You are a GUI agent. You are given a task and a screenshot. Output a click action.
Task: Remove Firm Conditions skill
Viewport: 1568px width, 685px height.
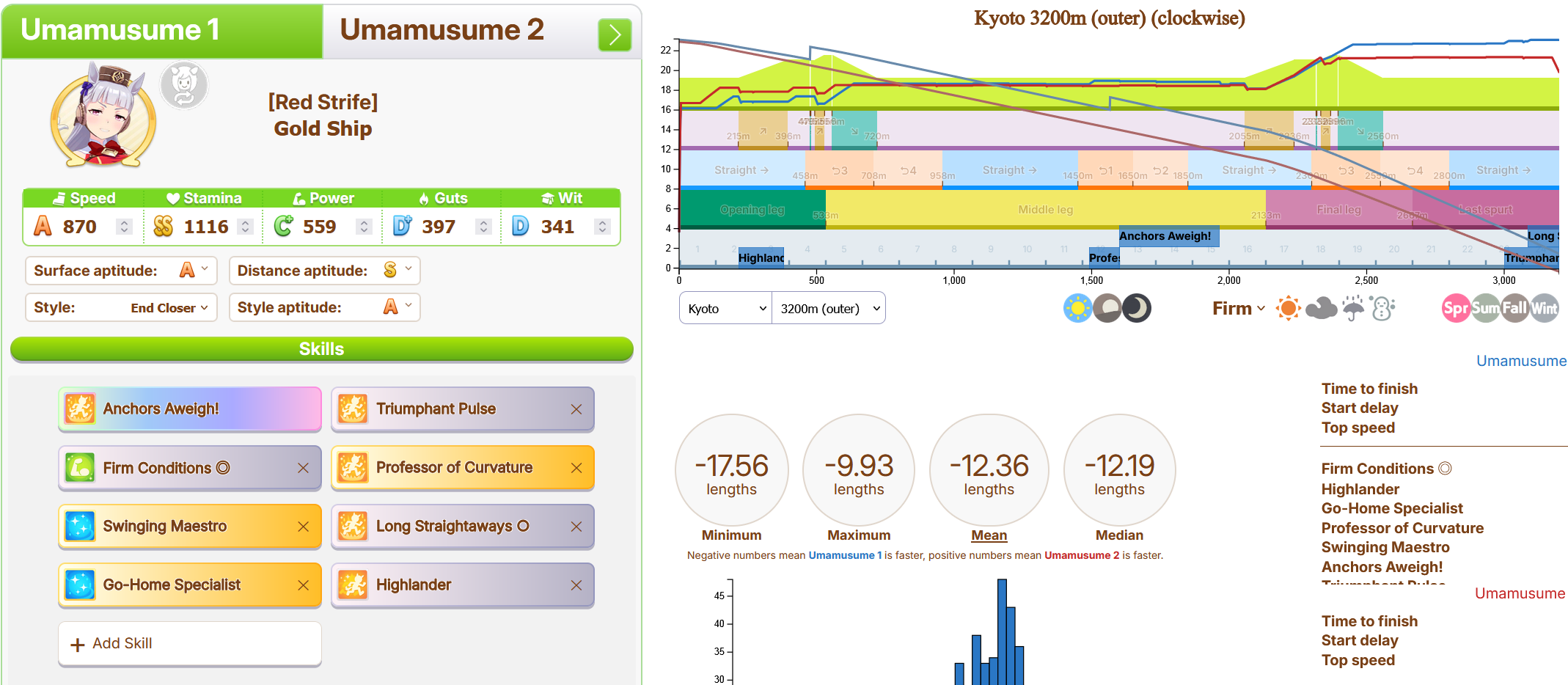point(303,468)
